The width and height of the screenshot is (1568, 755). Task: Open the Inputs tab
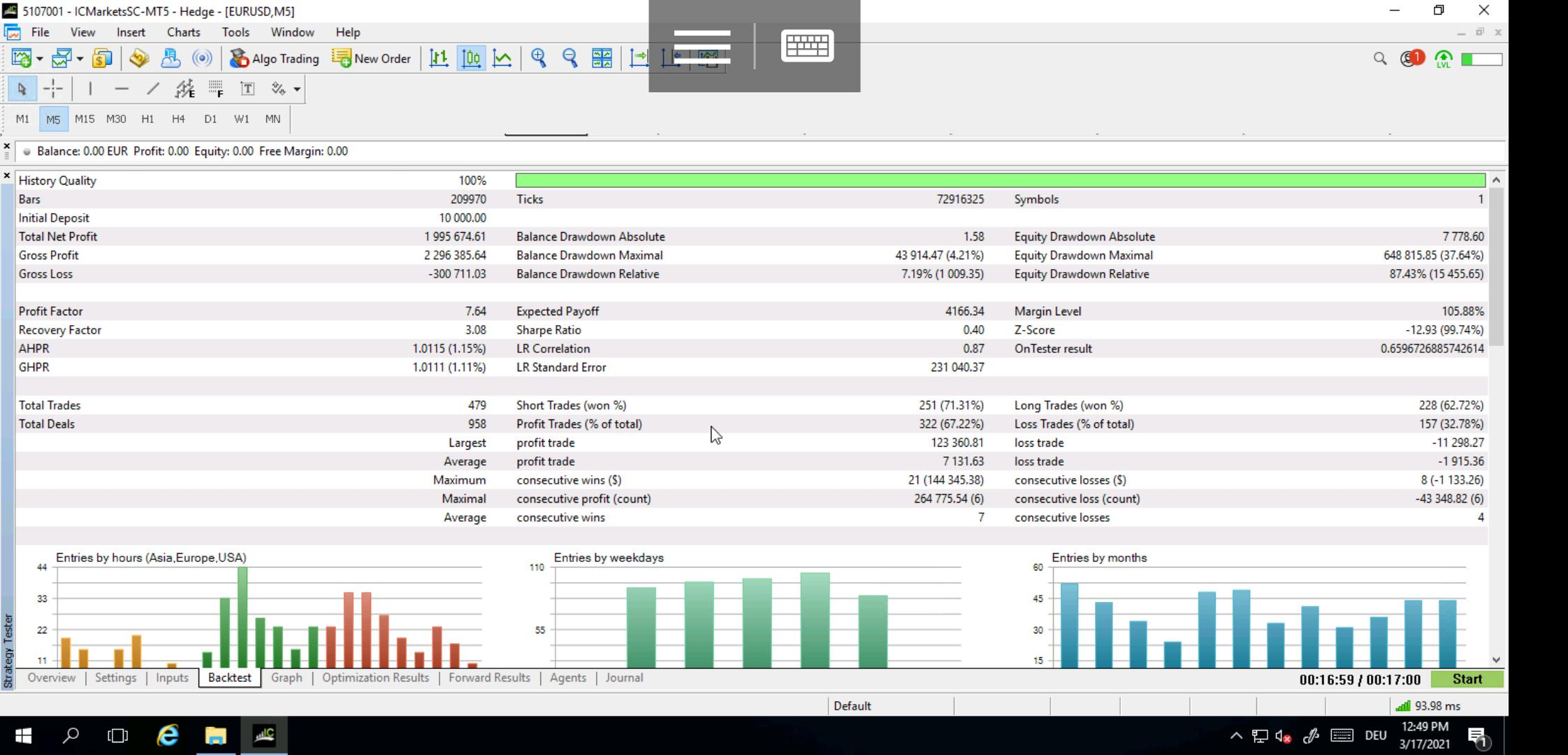coord(172,677)
